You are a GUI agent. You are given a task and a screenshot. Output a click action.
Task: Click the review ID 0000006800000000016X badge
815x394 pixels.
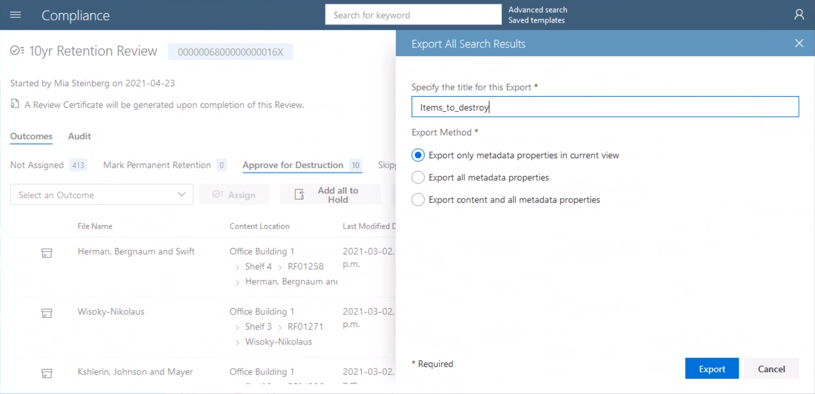(x=230, y=51)
